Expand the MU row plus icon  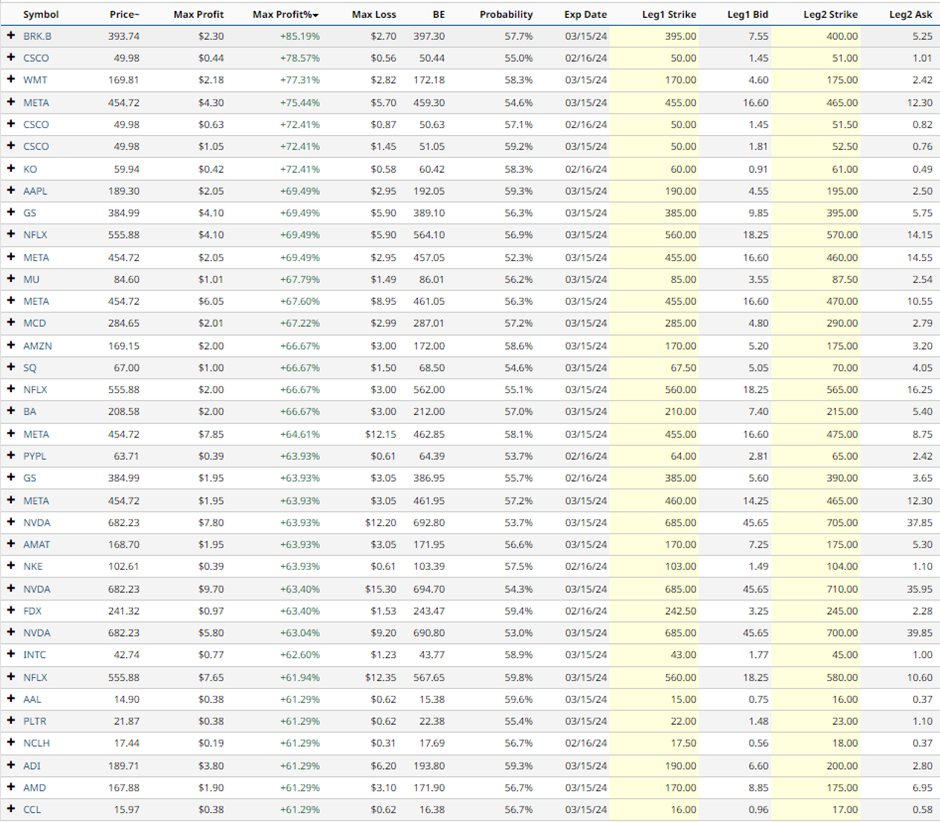[x=11, y=279]
